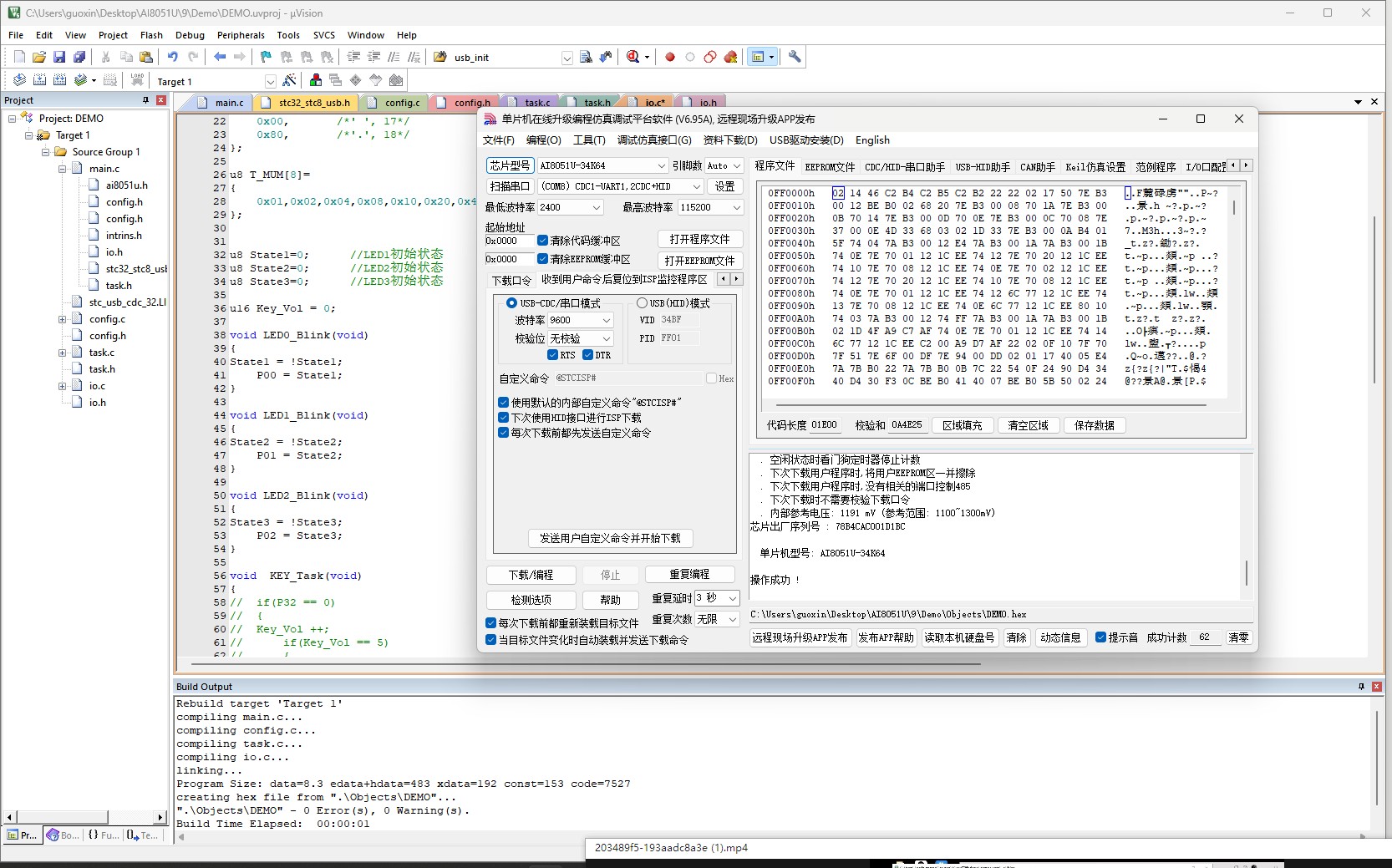The image size is (1392, 868).
Task: Navigate backwards with blue left arrow
Action: pos(220,57)
